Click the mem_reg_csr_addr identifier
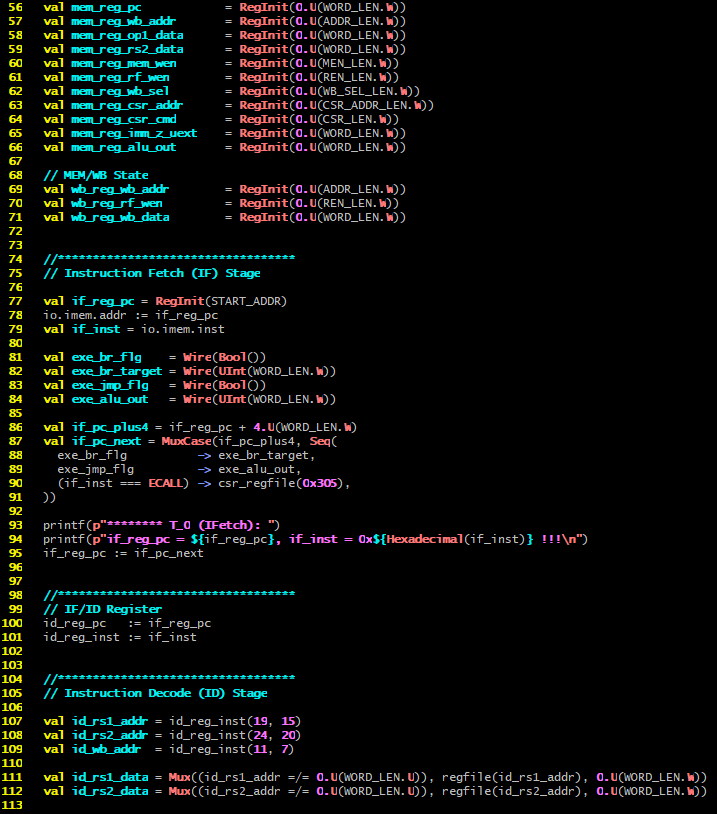717x814 pixels. (127, 106)
